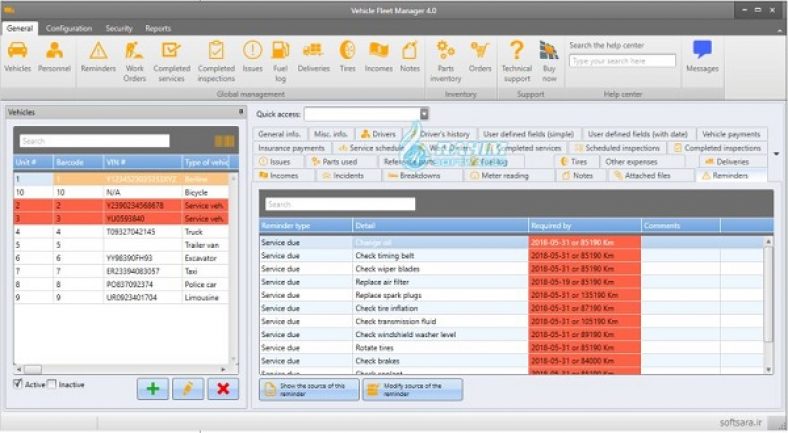
Task: Click the reminders Search field
Action: pos(340,204)
